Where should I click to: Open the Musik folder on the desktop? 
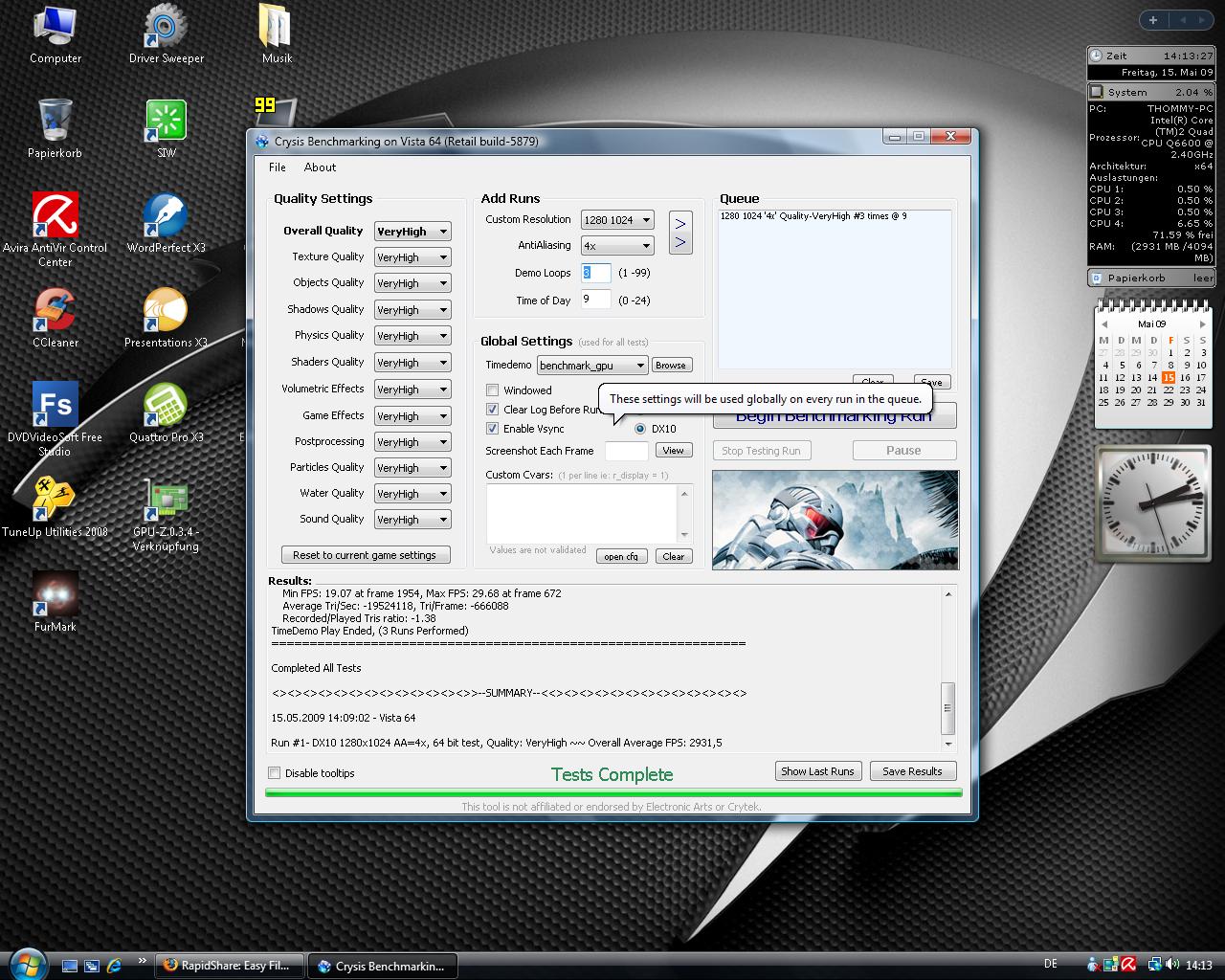tap(277, 34)
